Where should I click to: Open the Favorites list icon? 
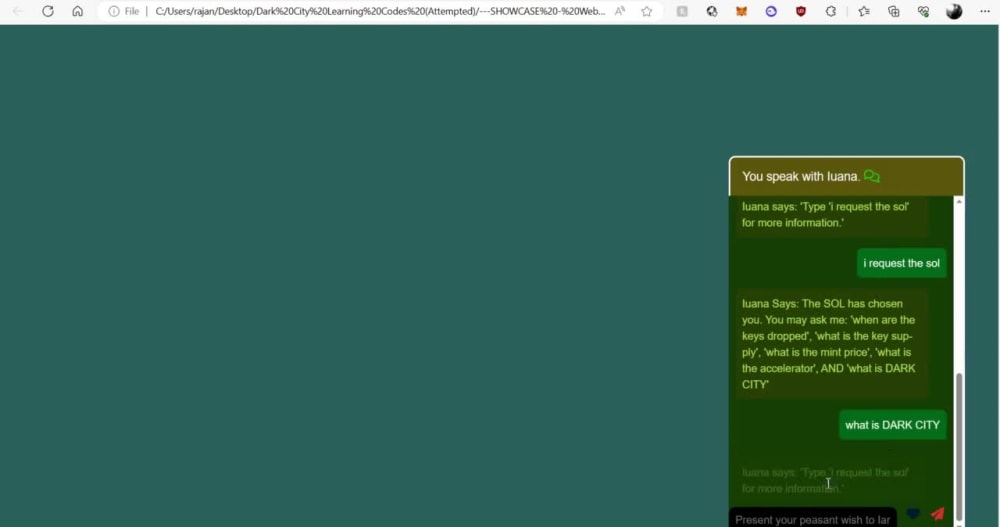tap(864, 11)
